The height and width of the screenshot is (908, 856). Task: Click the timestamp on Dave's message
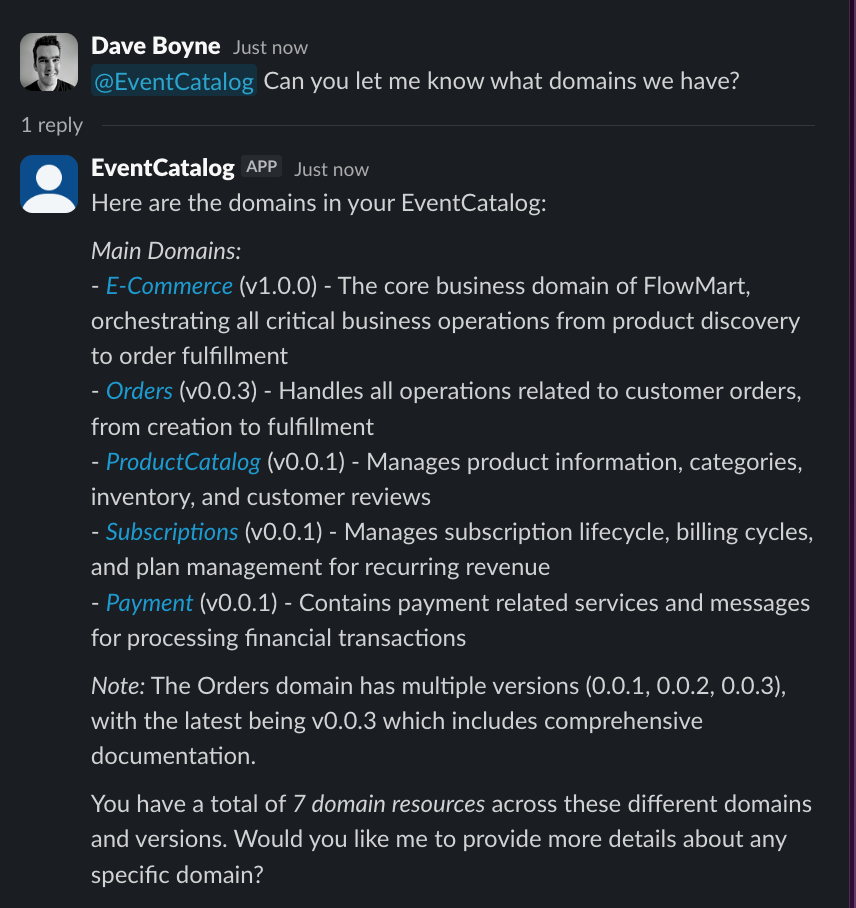(269, 47)
